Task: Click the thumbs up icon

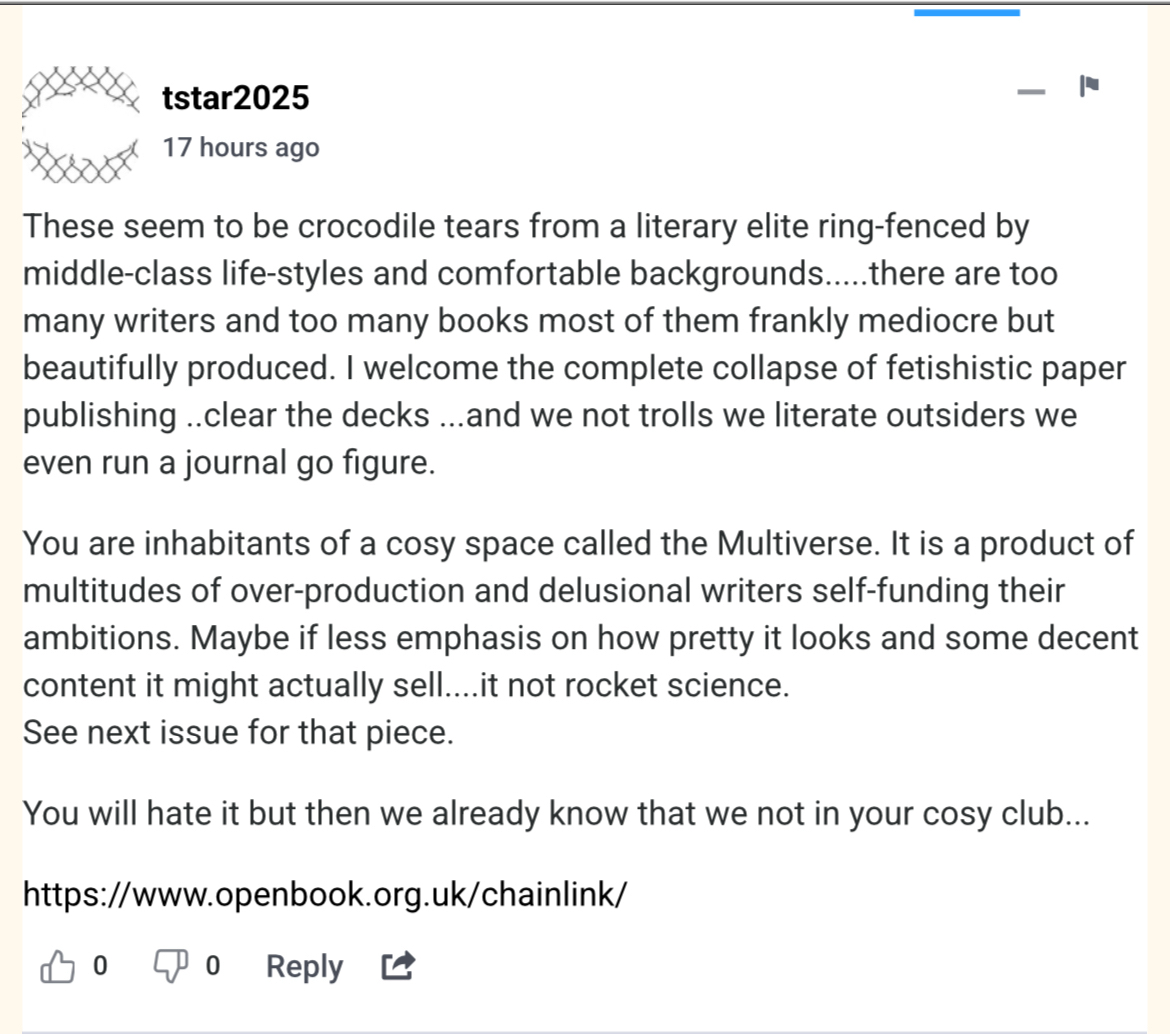Action: [57, 967]
